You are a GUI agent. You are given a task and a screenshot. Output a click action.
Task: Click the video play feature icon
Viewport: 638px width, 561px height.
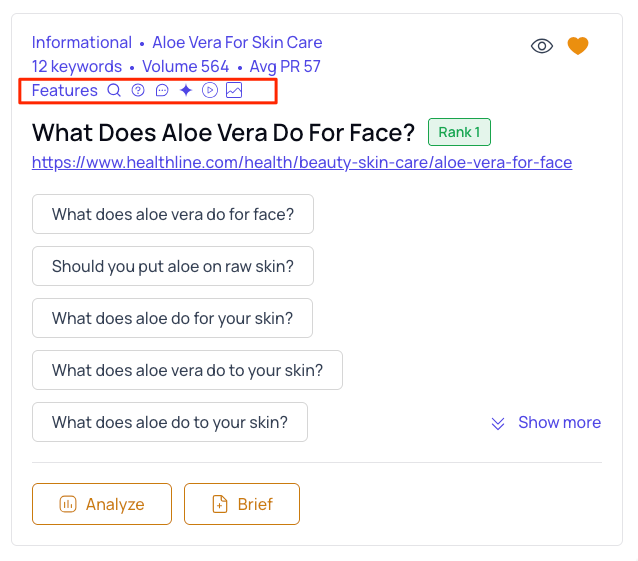210,90
